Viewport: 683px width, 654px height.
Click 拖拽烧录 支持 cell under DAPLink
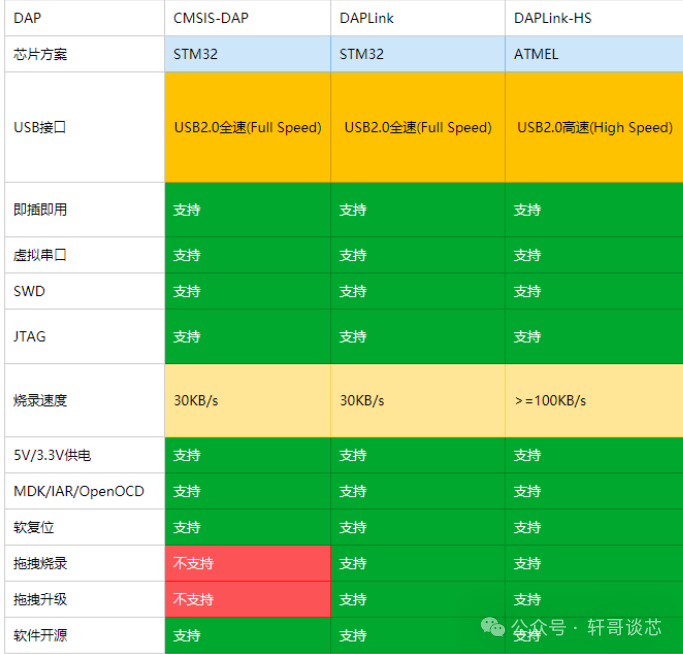418,563
